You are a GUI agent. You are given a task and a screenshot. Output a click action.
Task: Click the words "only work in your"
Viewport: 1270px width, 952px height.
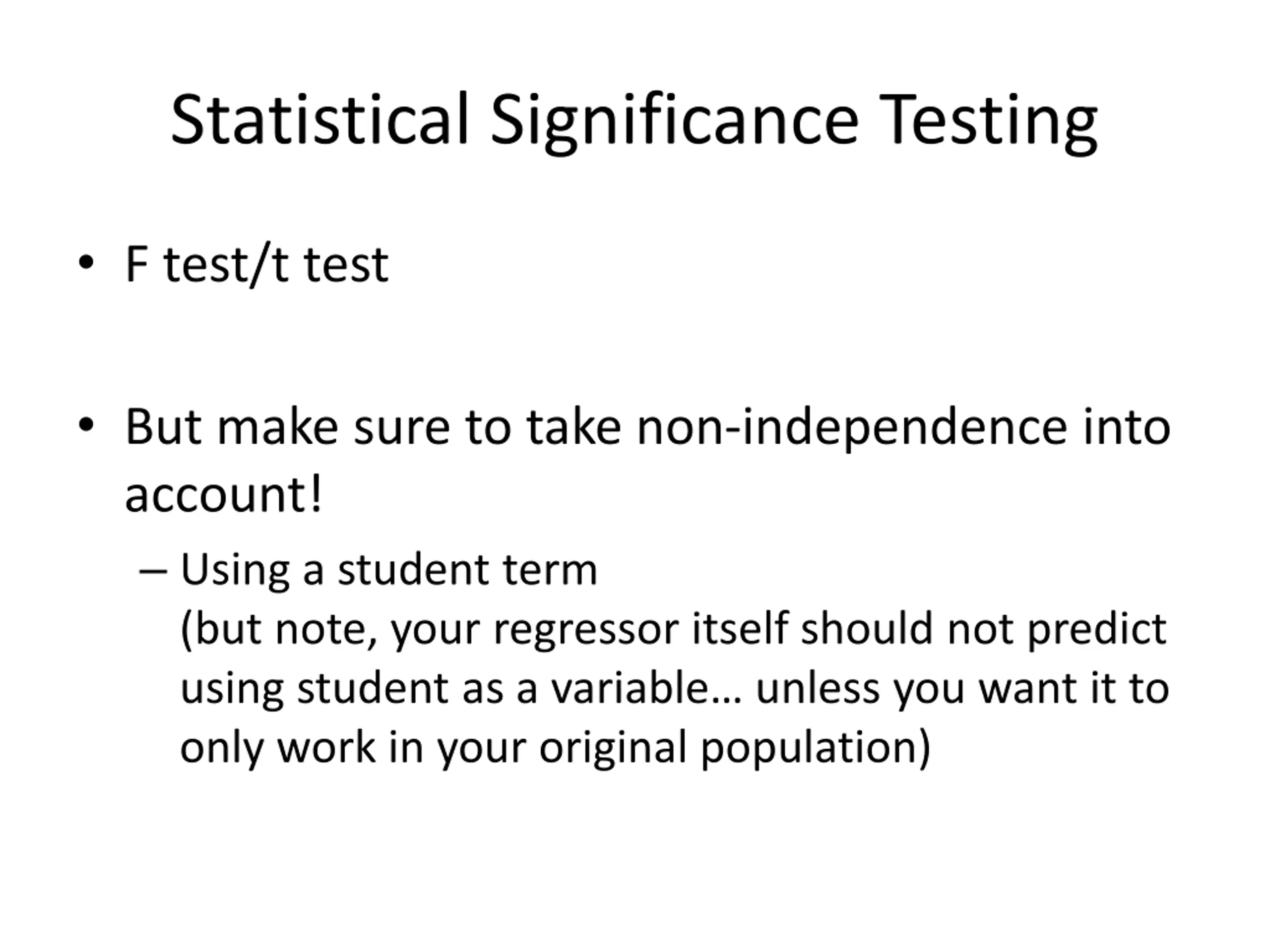(x=353, y=748)
